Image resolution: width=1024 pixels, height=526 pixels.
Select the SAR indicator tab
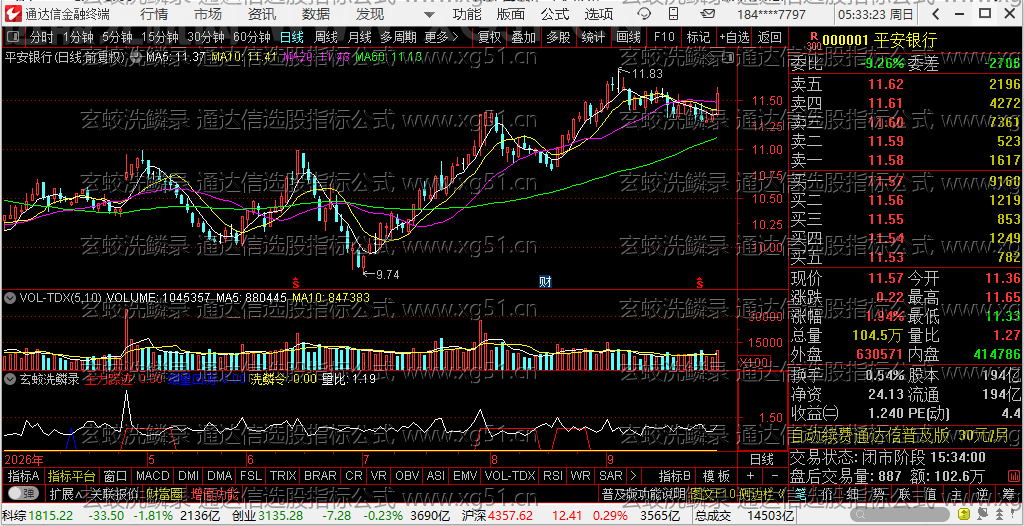point(611,476)
